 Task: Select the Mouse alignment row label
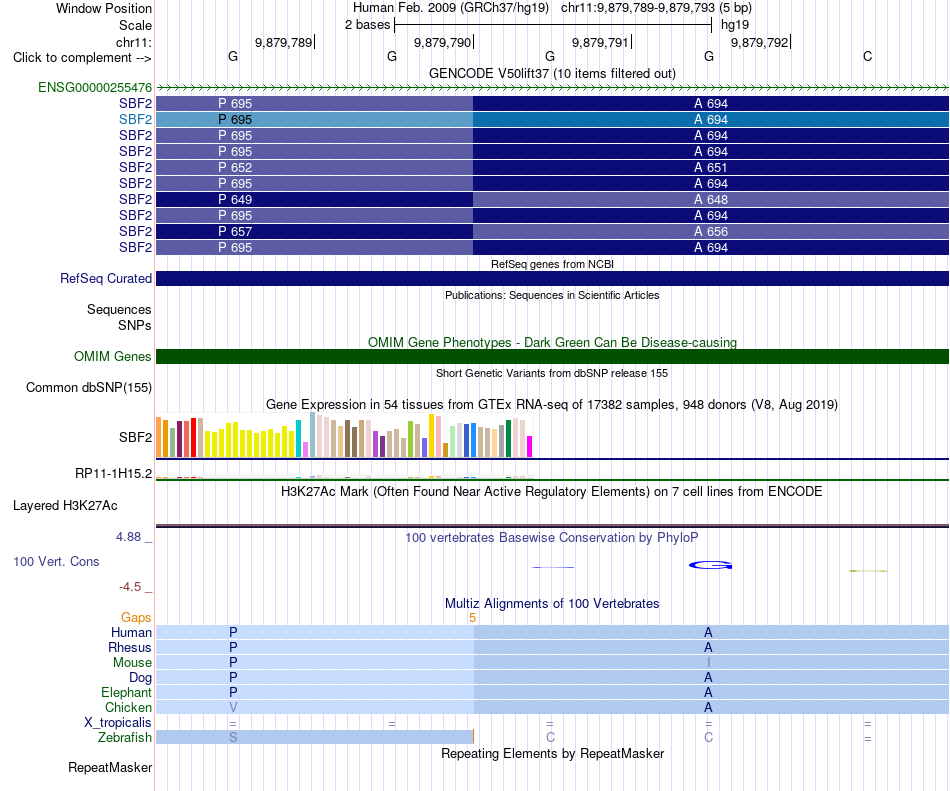[132, 663]
